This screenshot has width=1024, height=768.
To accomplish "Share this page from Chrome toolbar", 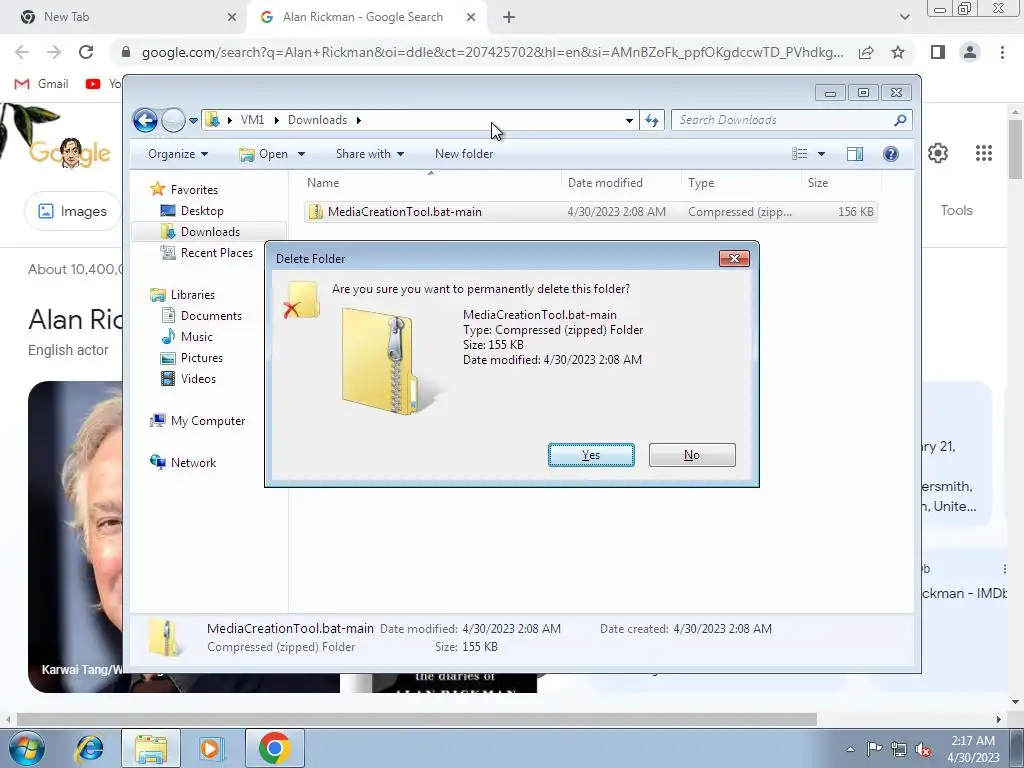I will pos(866,52).
